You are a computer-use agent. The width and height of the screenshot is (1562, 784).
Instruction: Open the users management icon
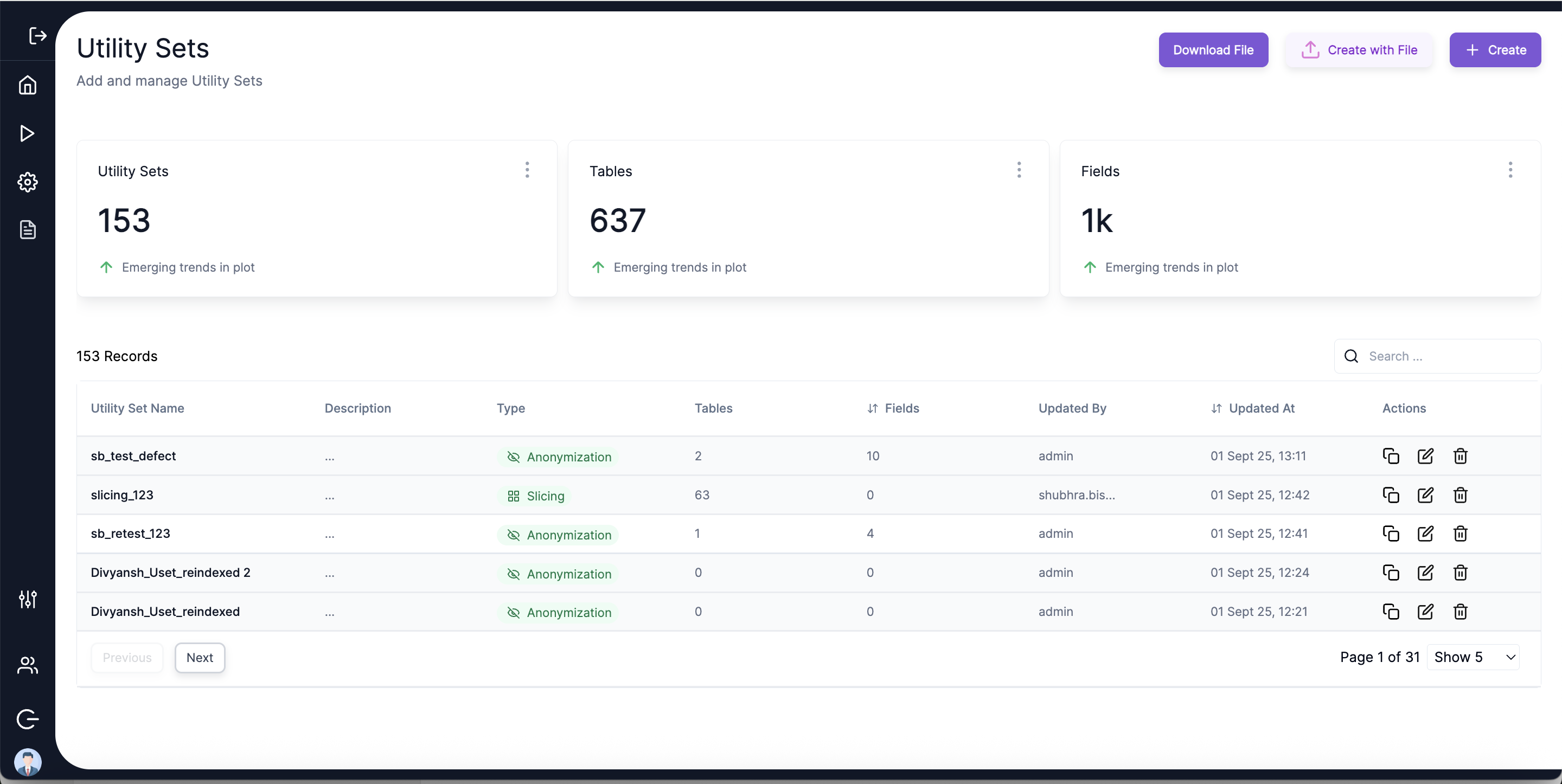click(x=27, y=665)
